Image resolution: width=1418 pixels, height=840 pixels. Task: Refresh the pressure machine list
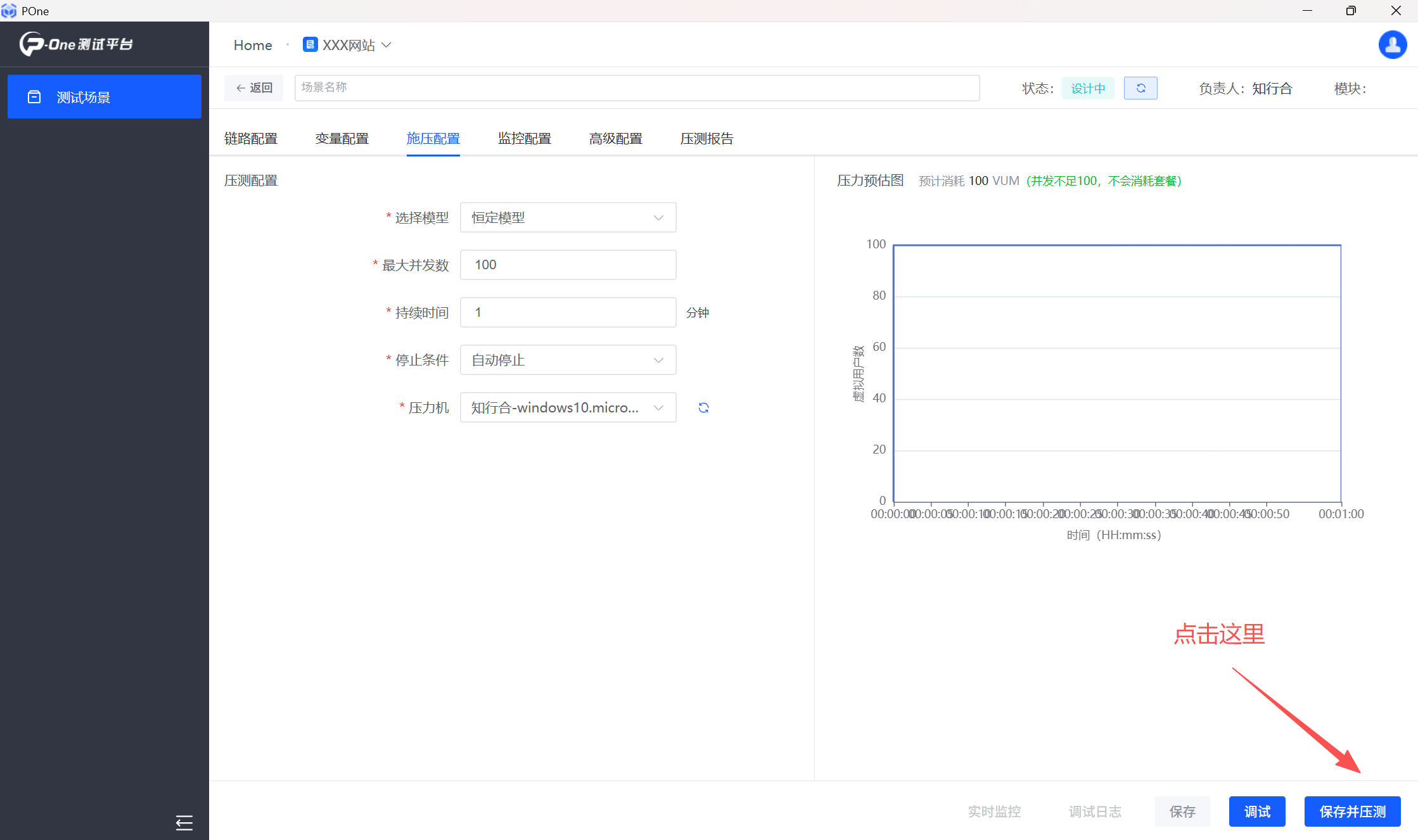[703, 407]
